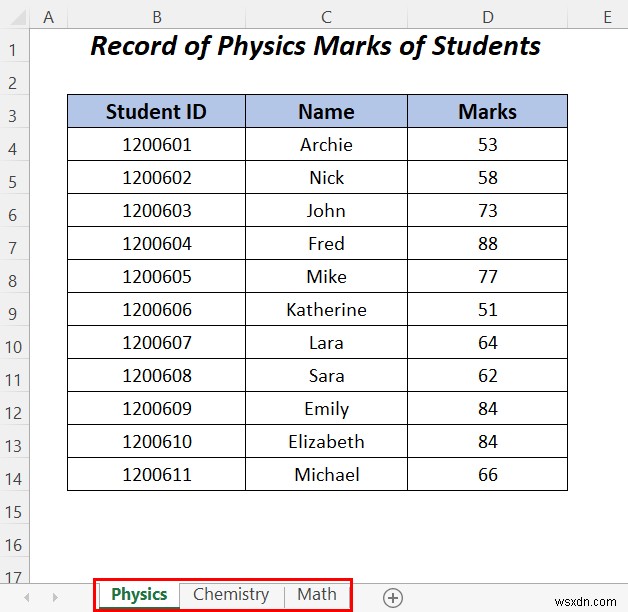The width and height of the screenshot is (628, 612).
Task: Click the next sheet navigation arrow
Action: pyautogui.click(x=55, y=598)
